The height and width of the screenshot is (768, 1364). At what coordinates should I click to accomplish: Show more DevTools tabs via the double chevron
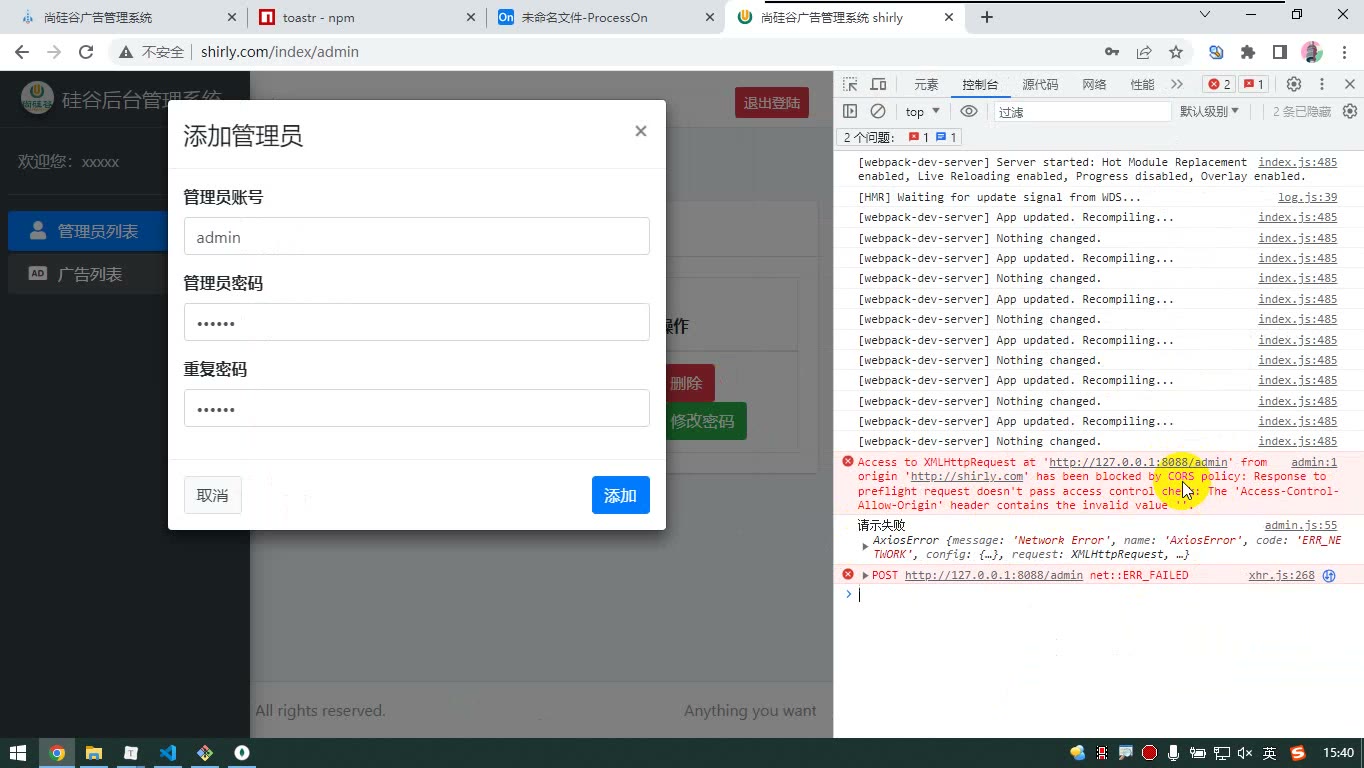[x=1177, y=84]
